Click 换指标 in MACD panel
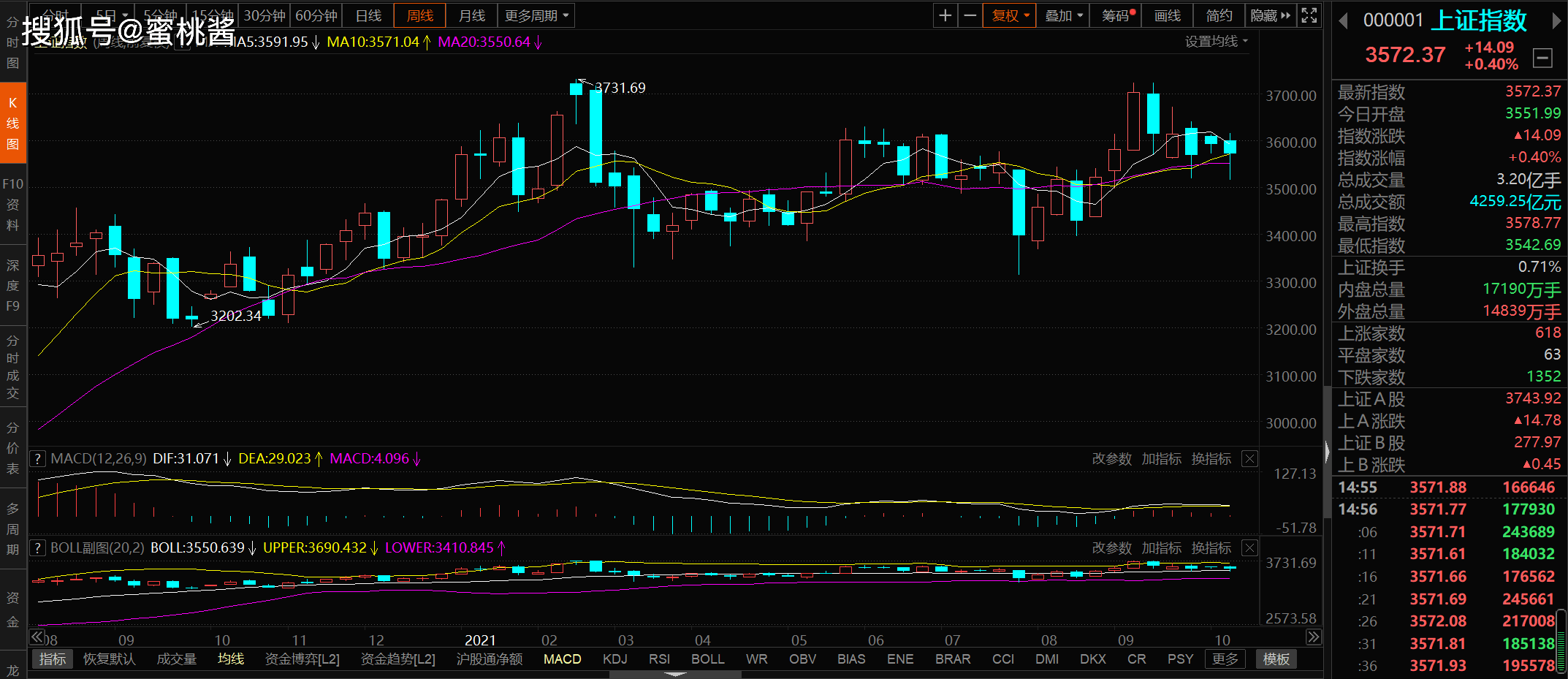This screenshot has width=1568, height=679. point(1211,459)
